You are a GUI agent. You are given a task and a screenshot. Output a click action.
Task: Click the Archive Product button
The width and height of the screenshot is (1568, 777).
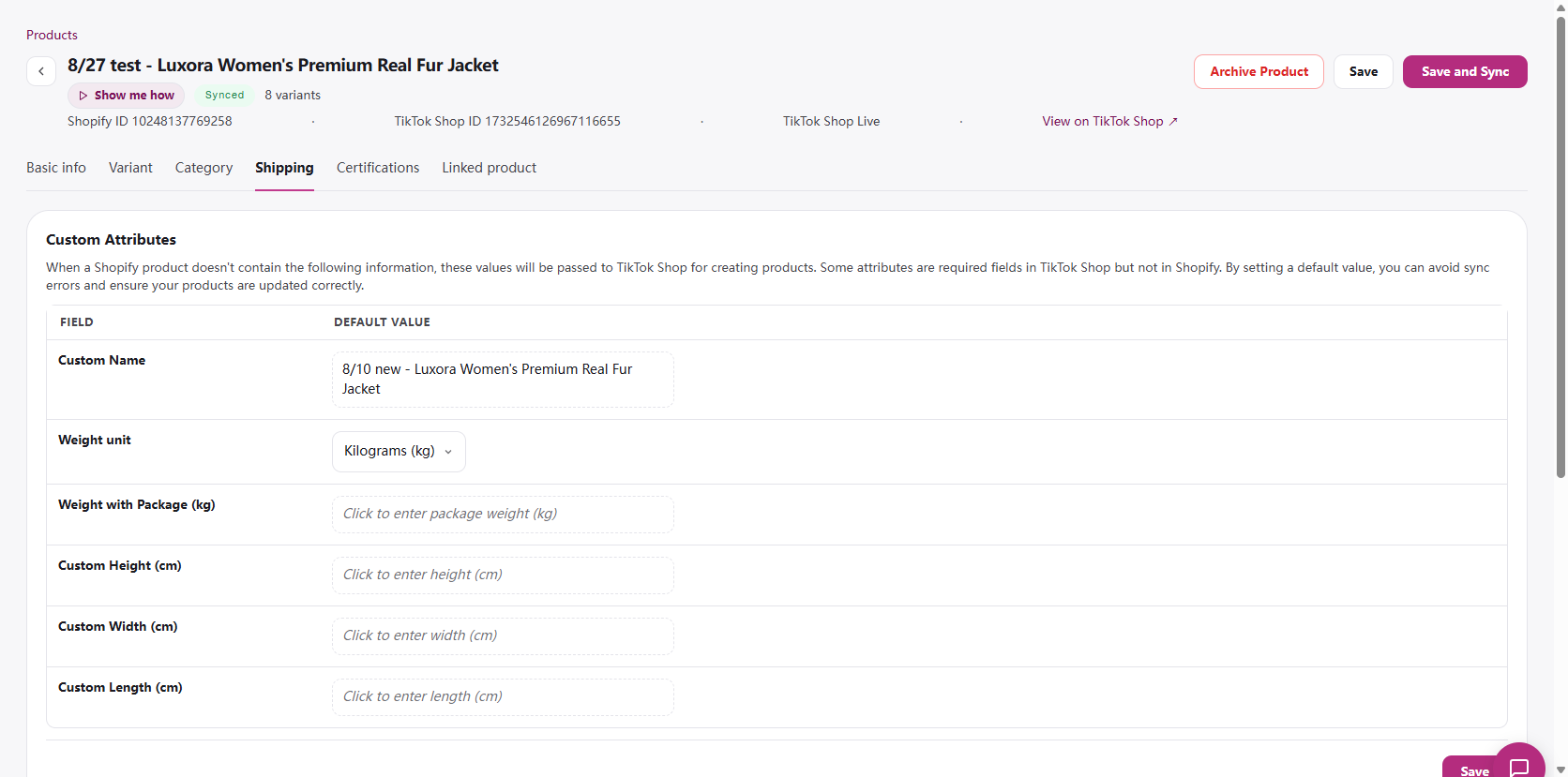tap(1259, 72)
